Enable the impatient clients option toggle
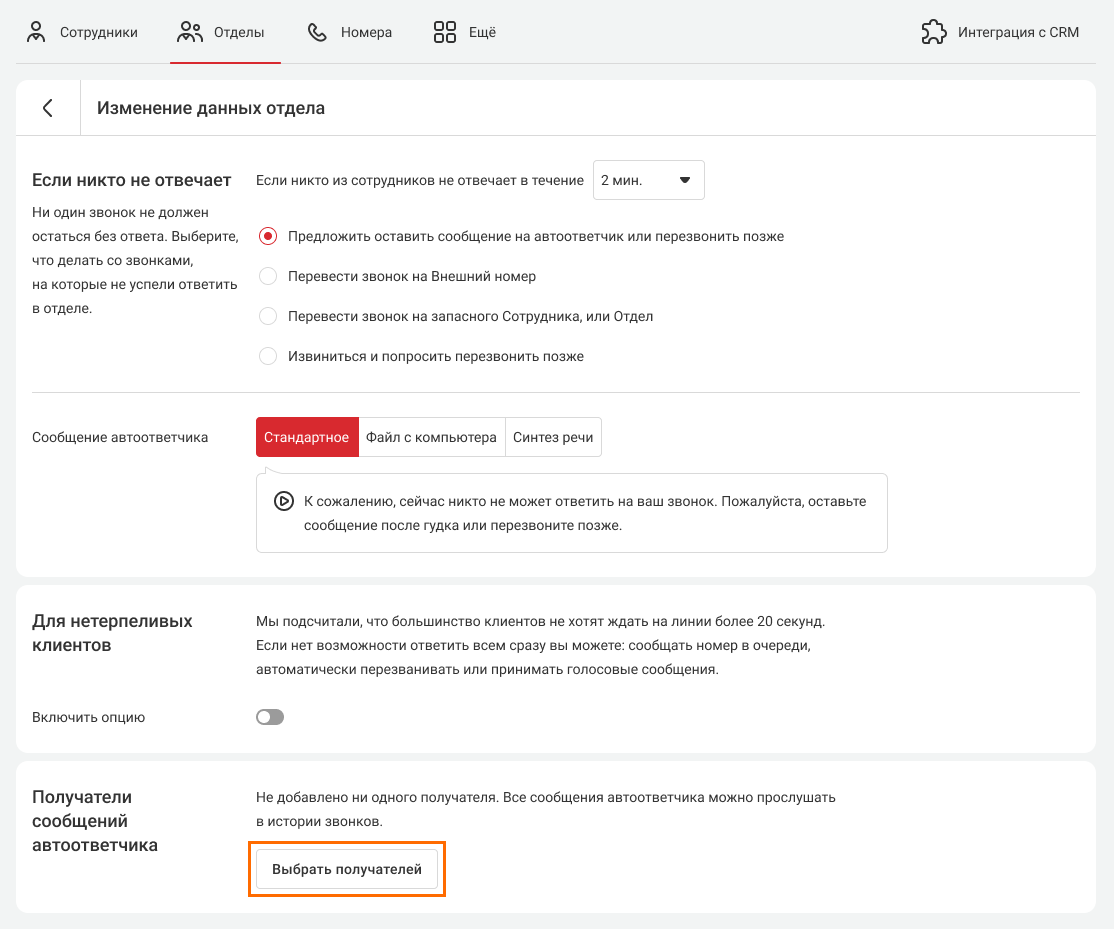The image size is (1114, 929). point(270,717)
